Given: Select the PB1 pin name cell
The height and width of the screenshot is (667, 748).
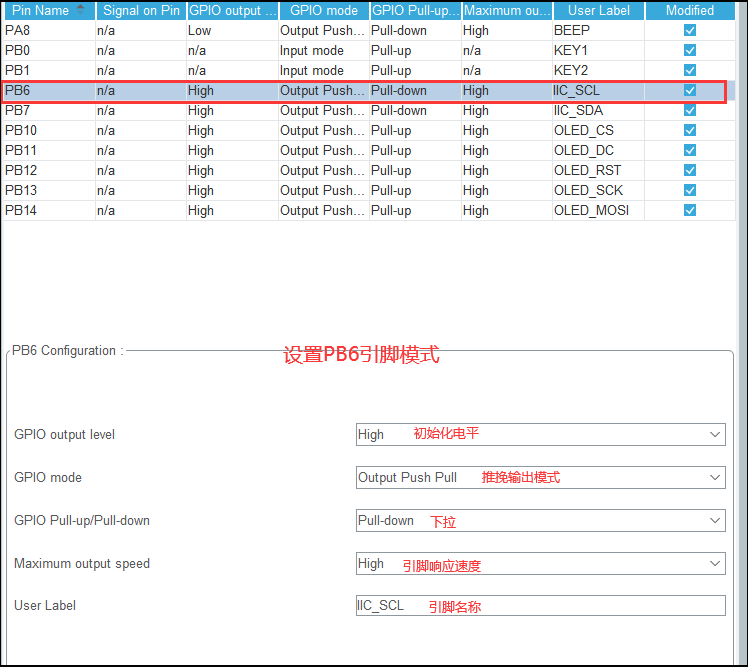Looking at the screenshot, I should [49, 71].
